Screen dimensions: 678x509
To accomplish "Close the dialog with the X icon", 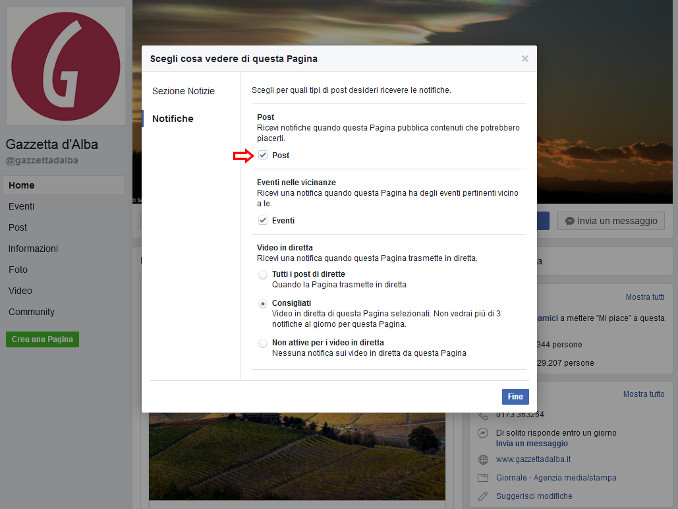I will click(x=525, y=59).
